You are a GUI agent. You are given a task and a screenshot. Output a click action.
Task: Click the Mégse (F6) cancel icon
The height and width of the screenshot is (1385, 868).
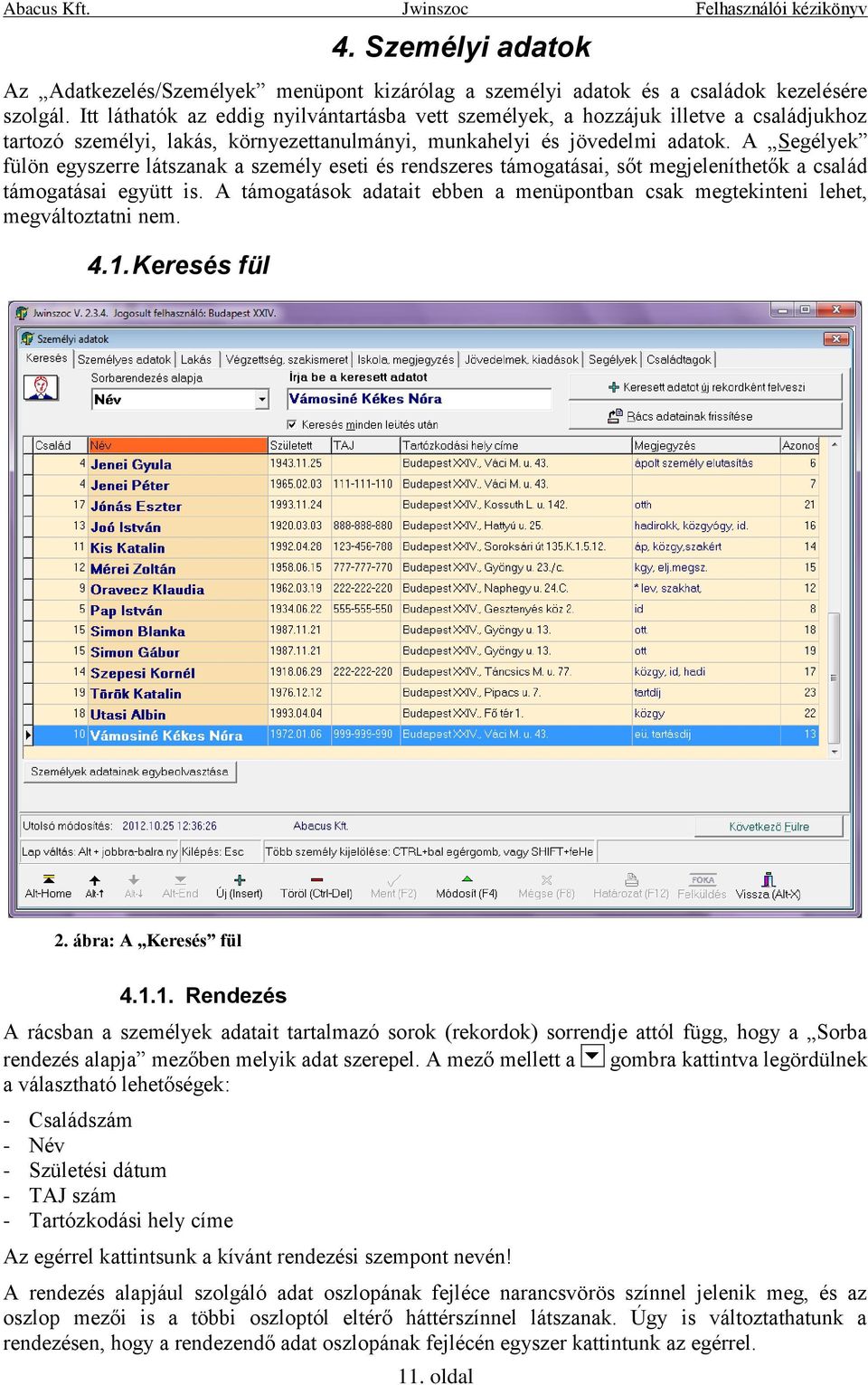point(546,879)
